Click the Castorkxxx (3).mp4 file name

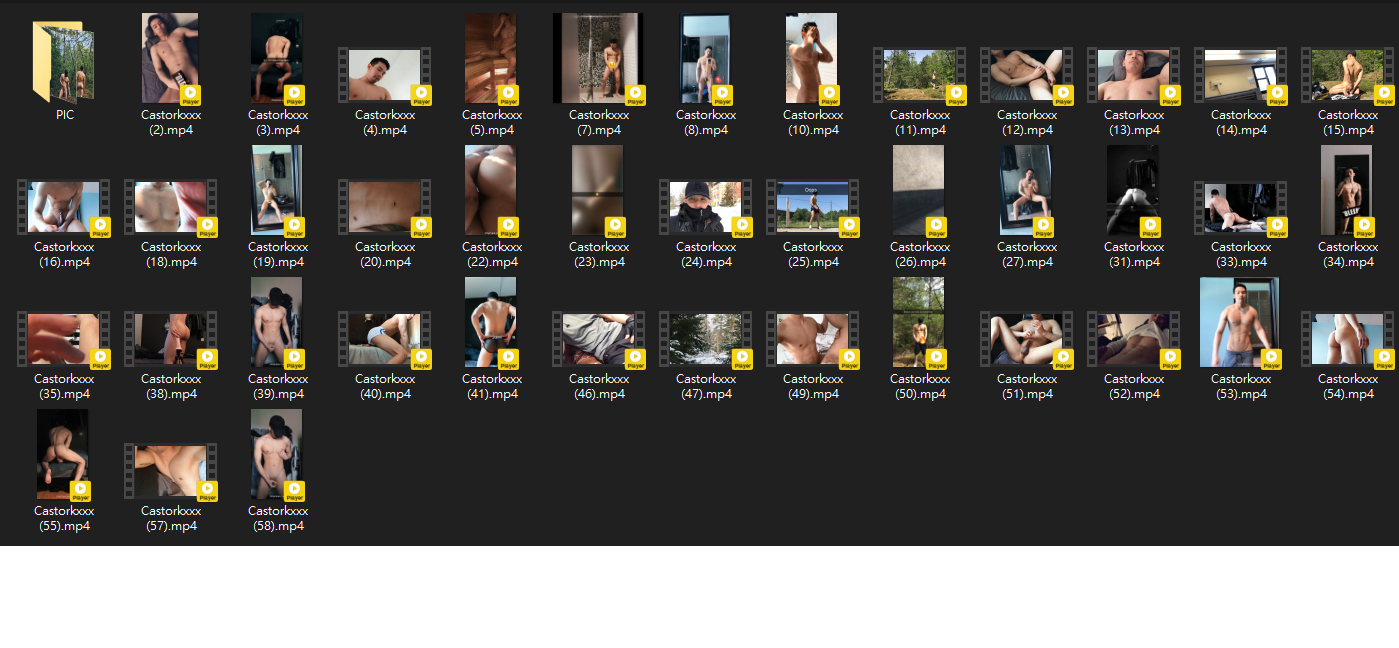tap(278, 122)
